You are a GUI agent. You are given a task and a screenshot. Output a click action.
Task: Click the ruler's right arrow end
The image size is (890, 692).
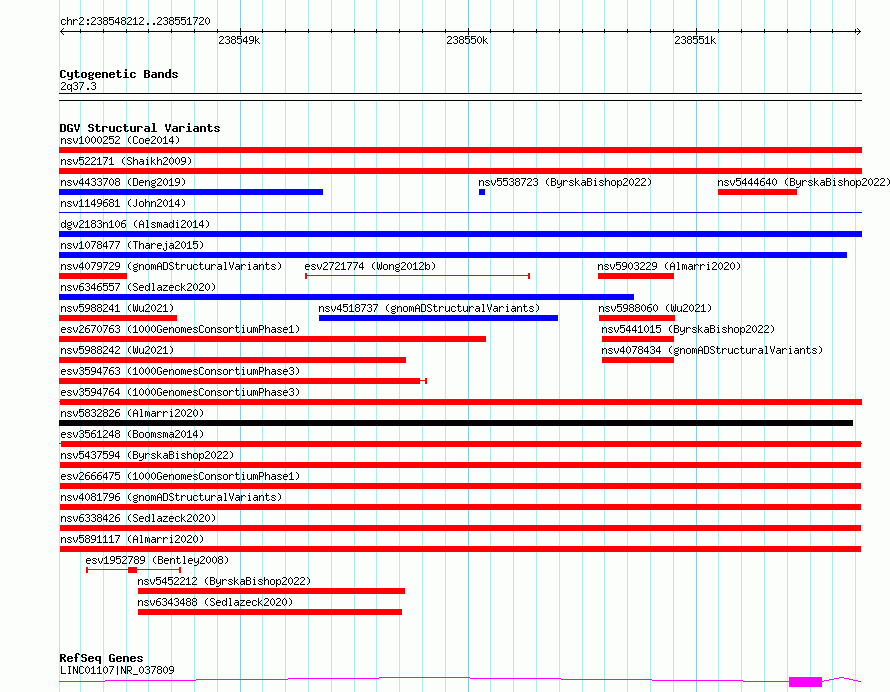pyautogui.click(x=858, y=31)
